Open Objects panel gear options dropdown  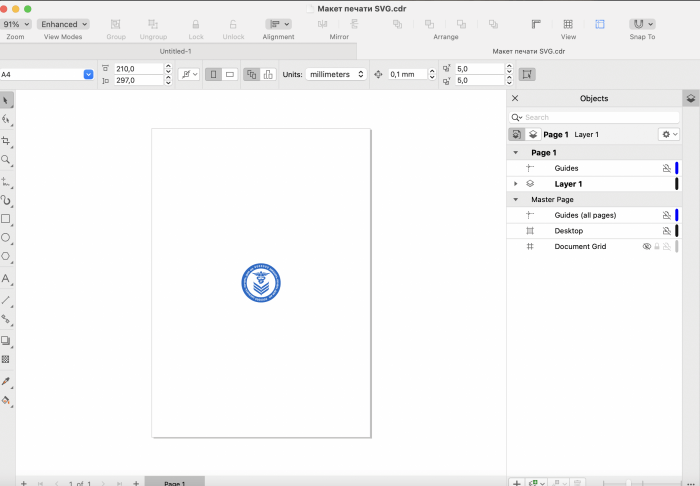(x=669, y=134)
